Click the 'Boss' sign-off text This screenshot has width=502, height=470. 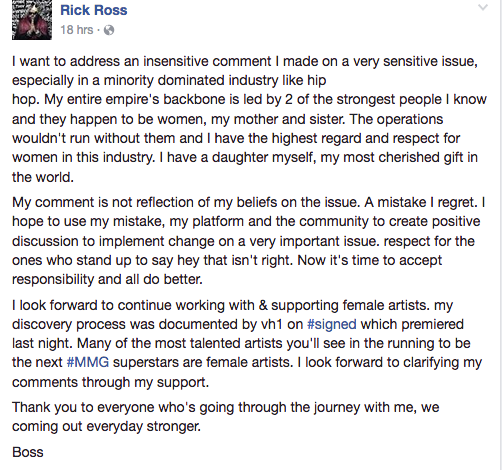point(28,452)
